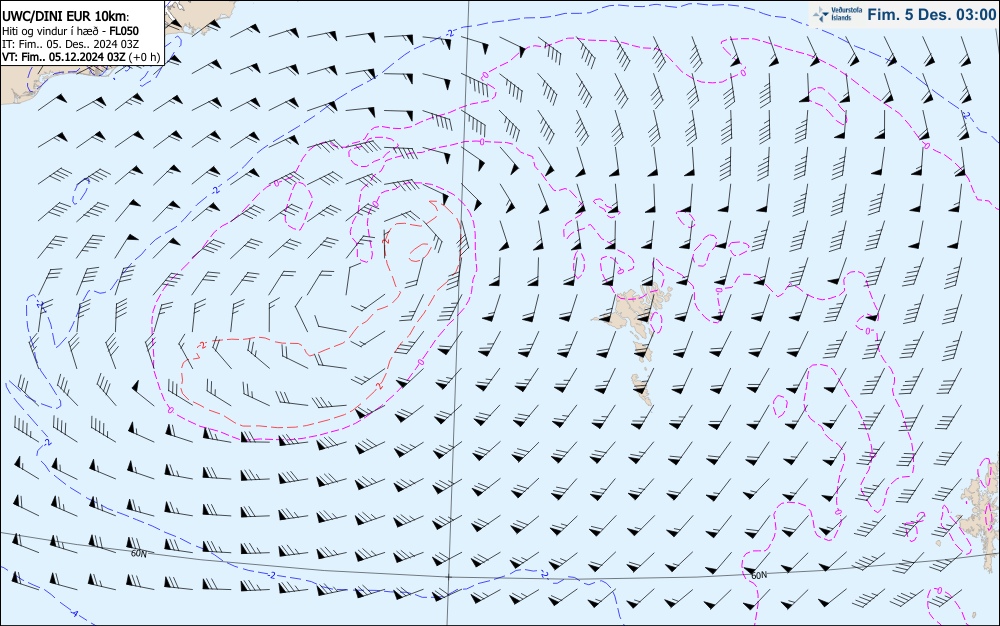Select the 'UWC/DINI EUR 10km:' title text
Screen dimensions: 1000x626
[65, 17]
